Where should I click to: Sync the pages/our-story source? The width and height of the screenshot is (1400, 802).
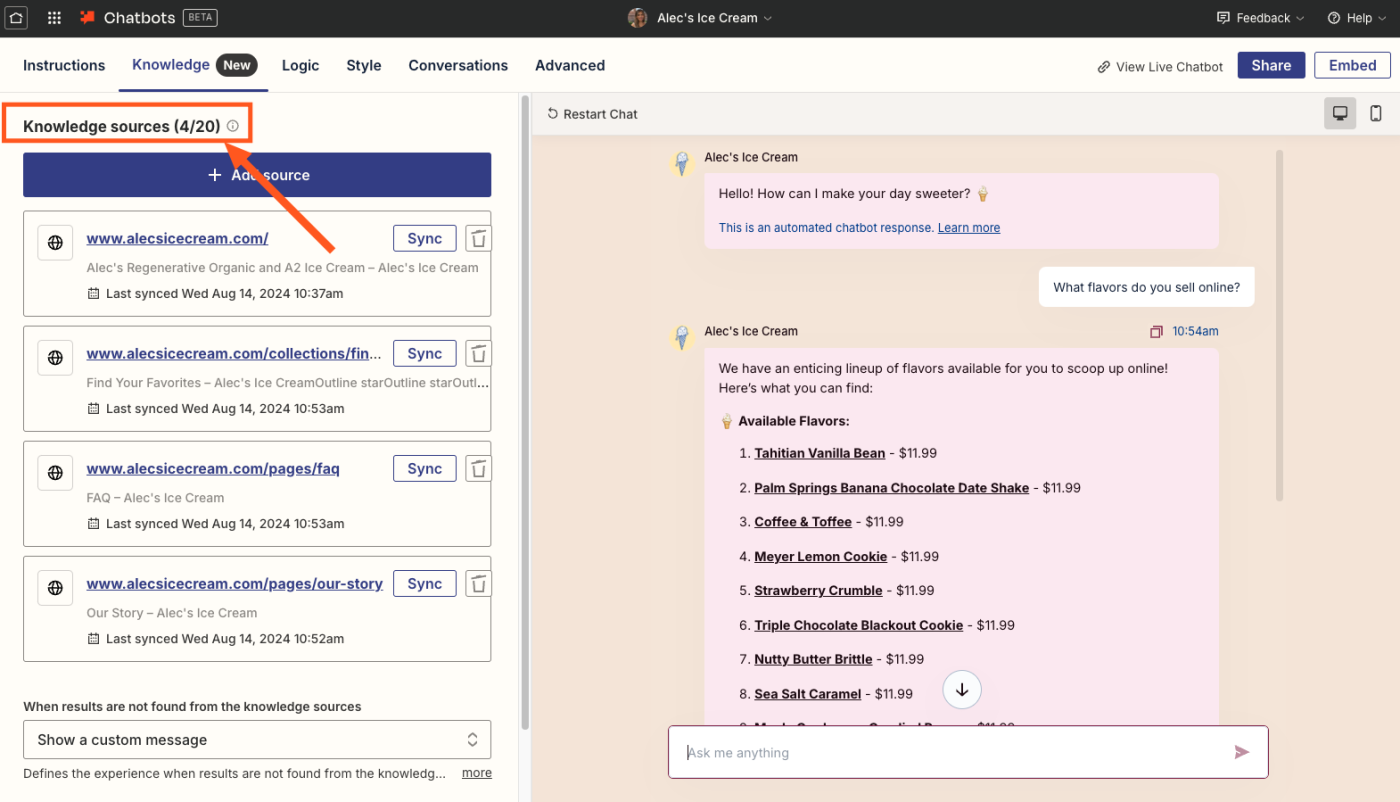425,584
